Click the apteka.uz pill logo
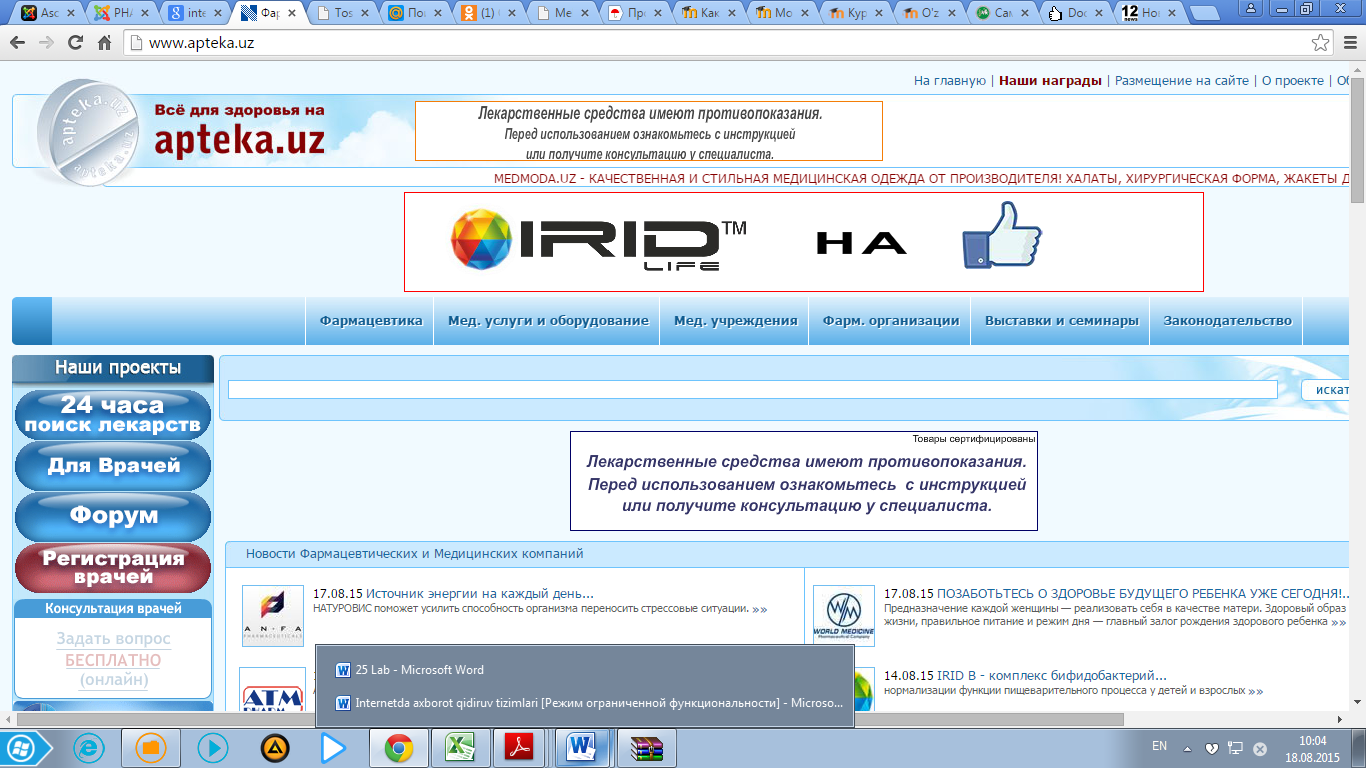 click(86, 131)
